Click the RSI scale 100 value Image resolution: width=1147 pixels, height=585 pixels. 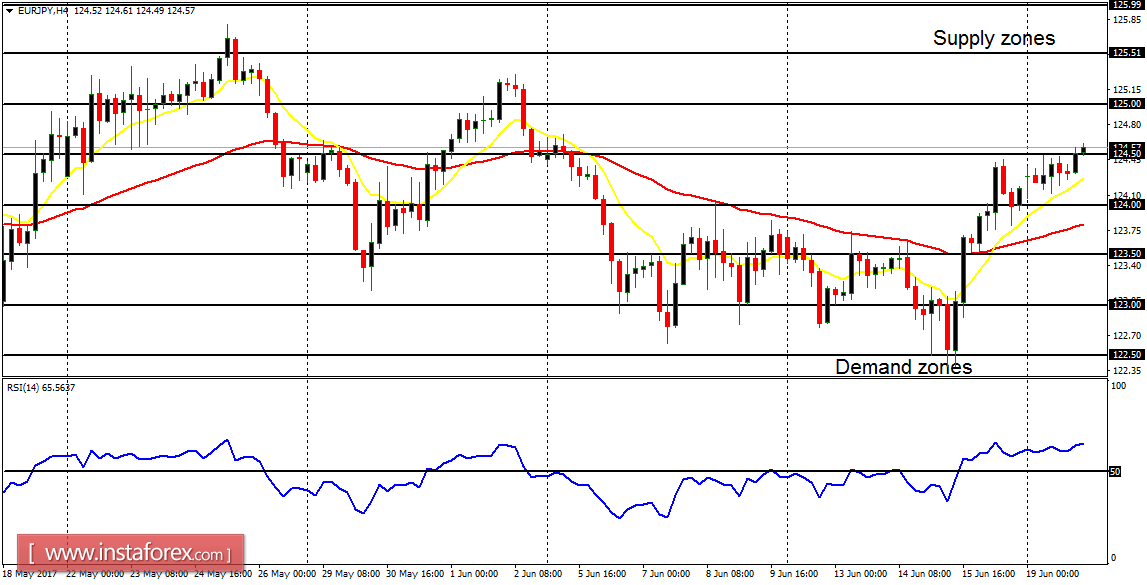pos(1118,385)
